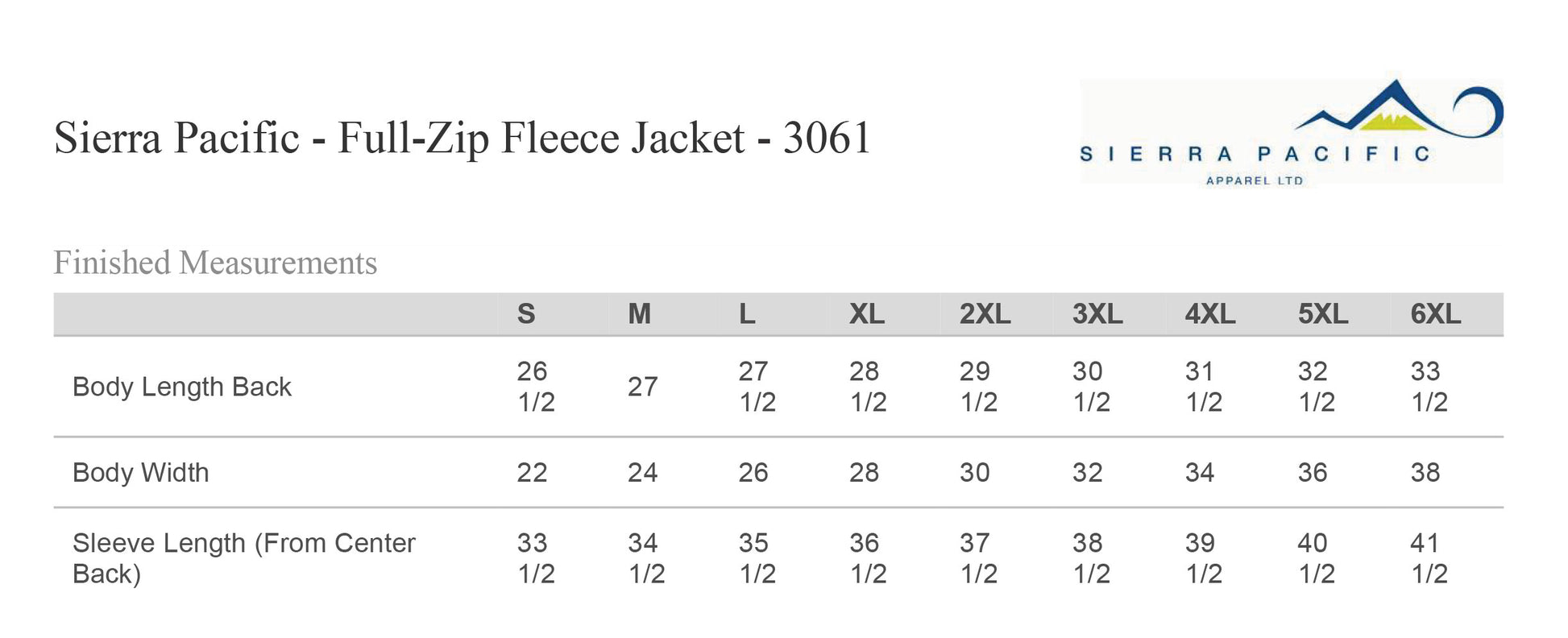Select the S size column header
This screenshot has width=1568, height=638.
tap(526, 314)
